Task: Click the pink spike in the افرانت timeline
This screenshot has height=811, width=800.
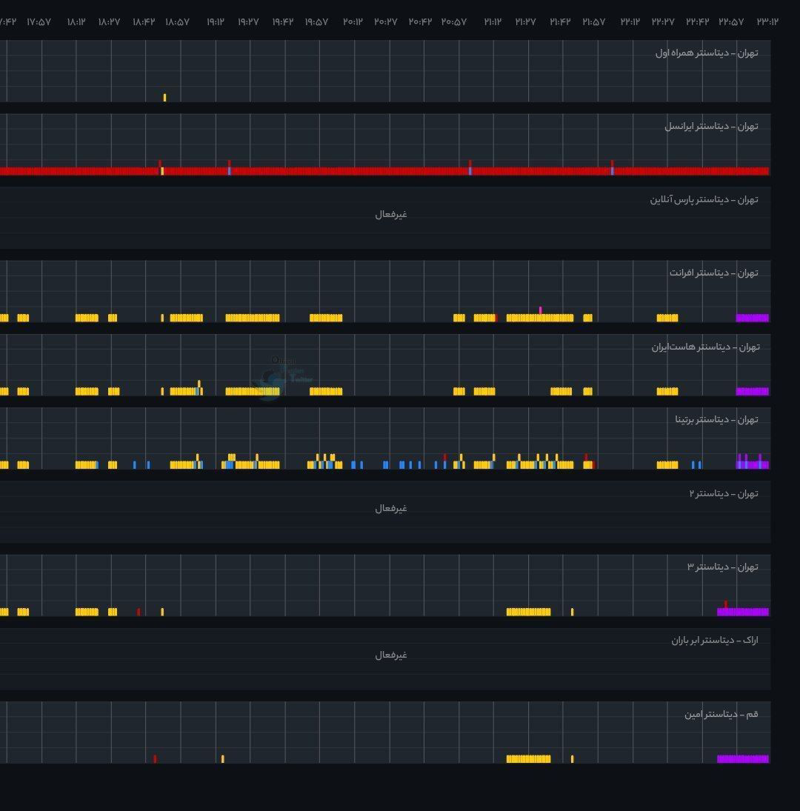Action: tap(540, 310)
